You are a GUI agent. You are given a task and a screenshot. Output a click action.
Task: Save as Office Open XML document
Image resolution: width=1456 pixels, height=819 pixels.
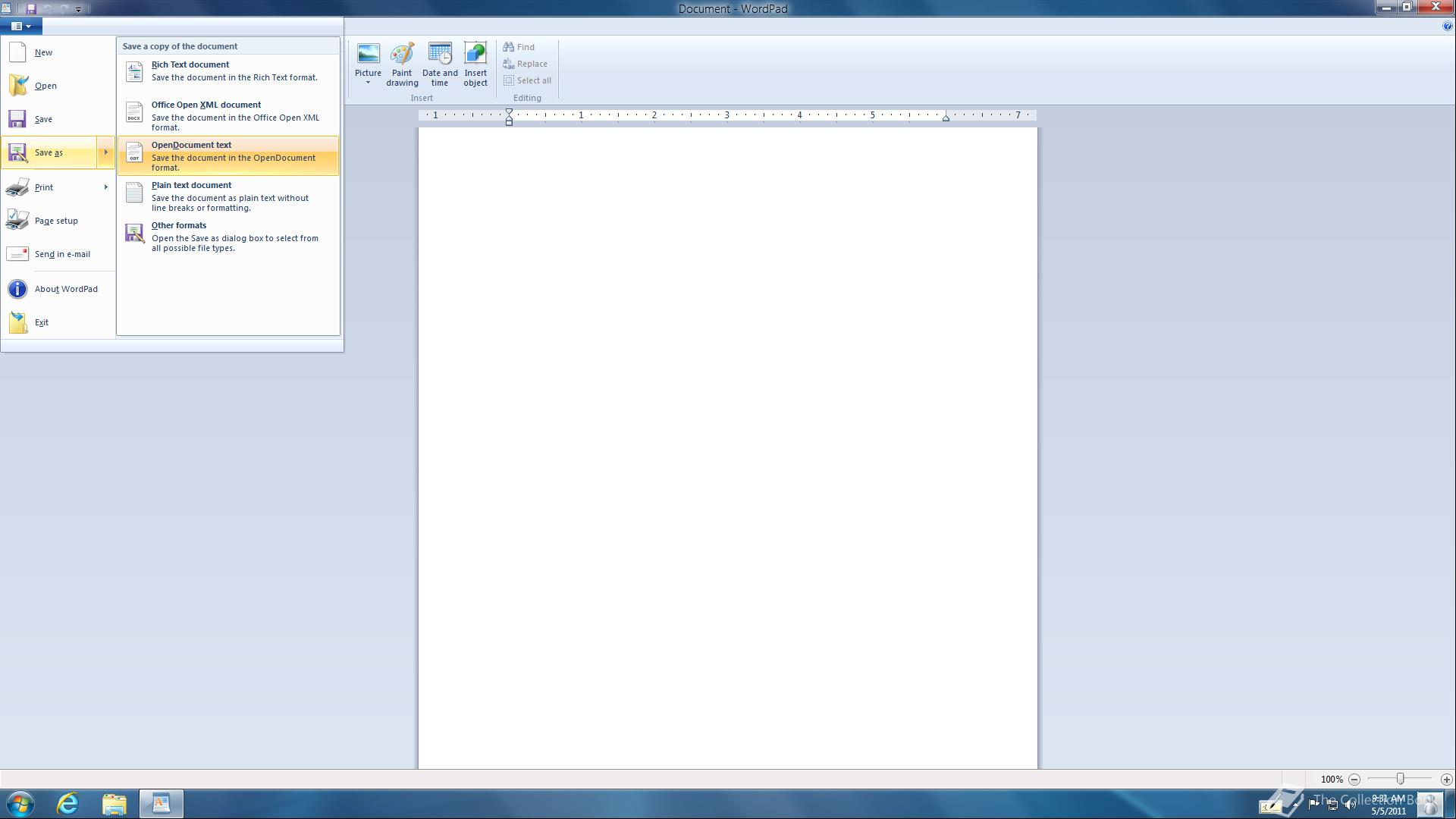pos(228,116)
